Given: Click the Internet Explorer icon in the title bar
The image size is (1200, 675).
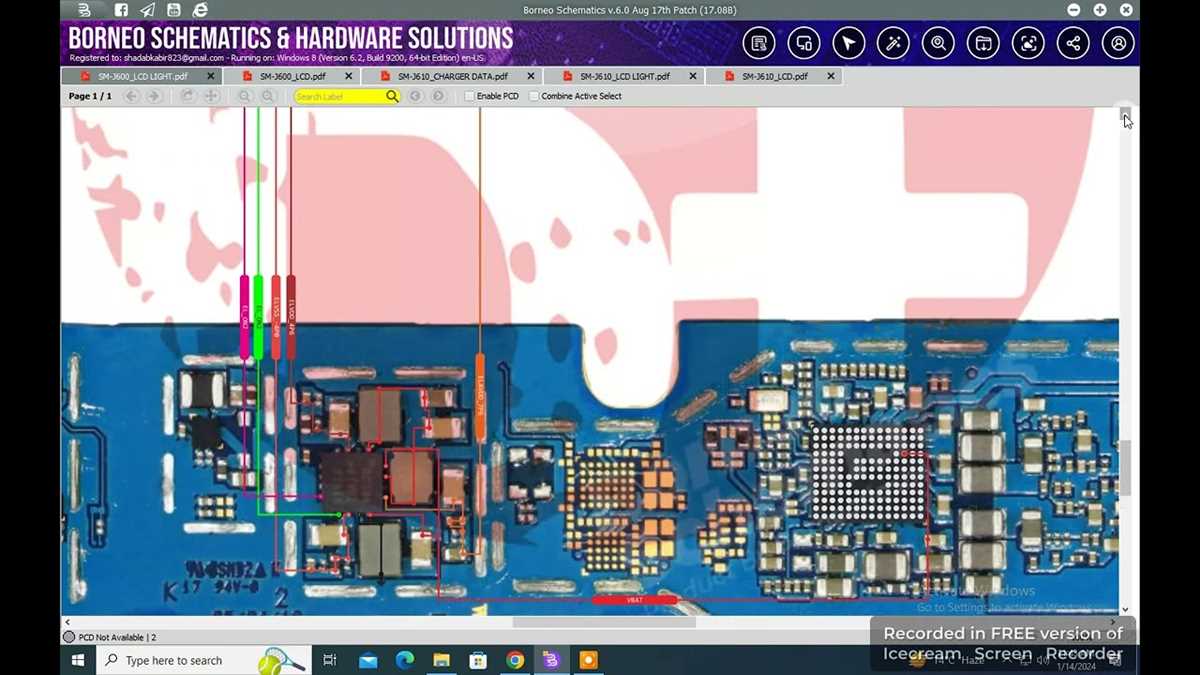Looking at the screenshot, I should 200,10.
